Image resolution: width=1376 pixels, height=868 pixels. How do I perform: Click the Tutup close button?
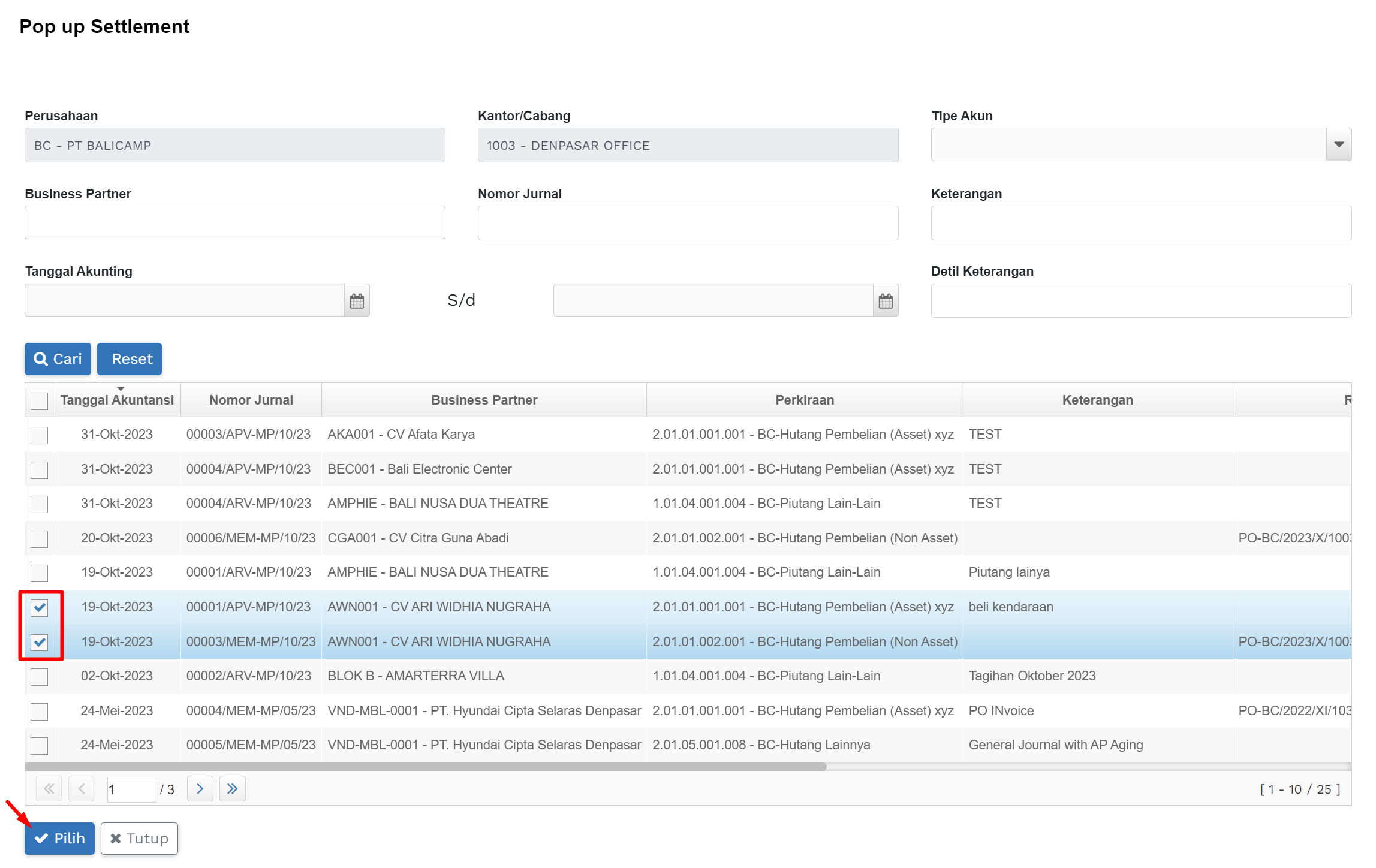click(x=139, y=839)
